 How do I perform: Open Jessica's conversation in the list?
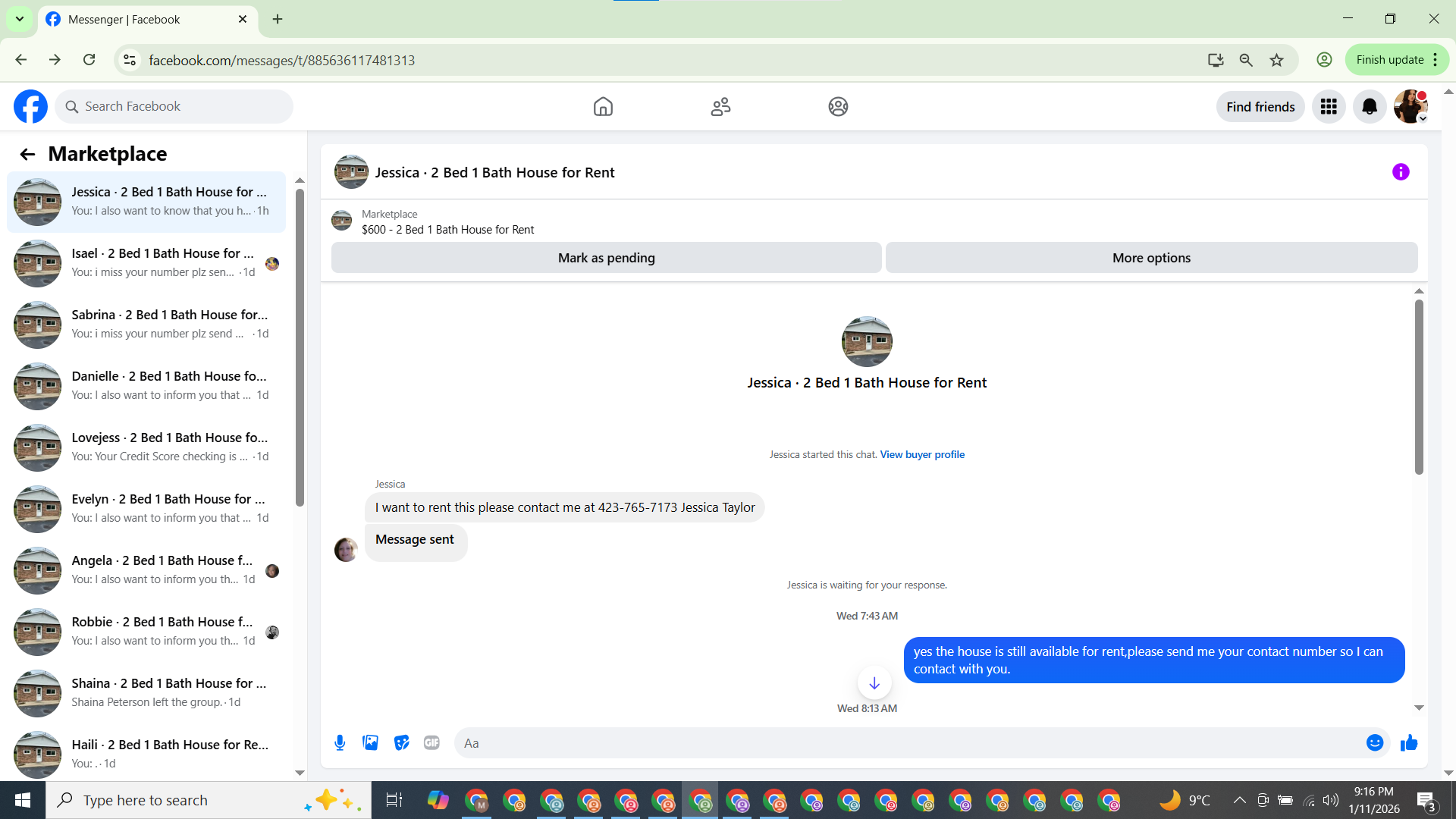coord(146,202)
